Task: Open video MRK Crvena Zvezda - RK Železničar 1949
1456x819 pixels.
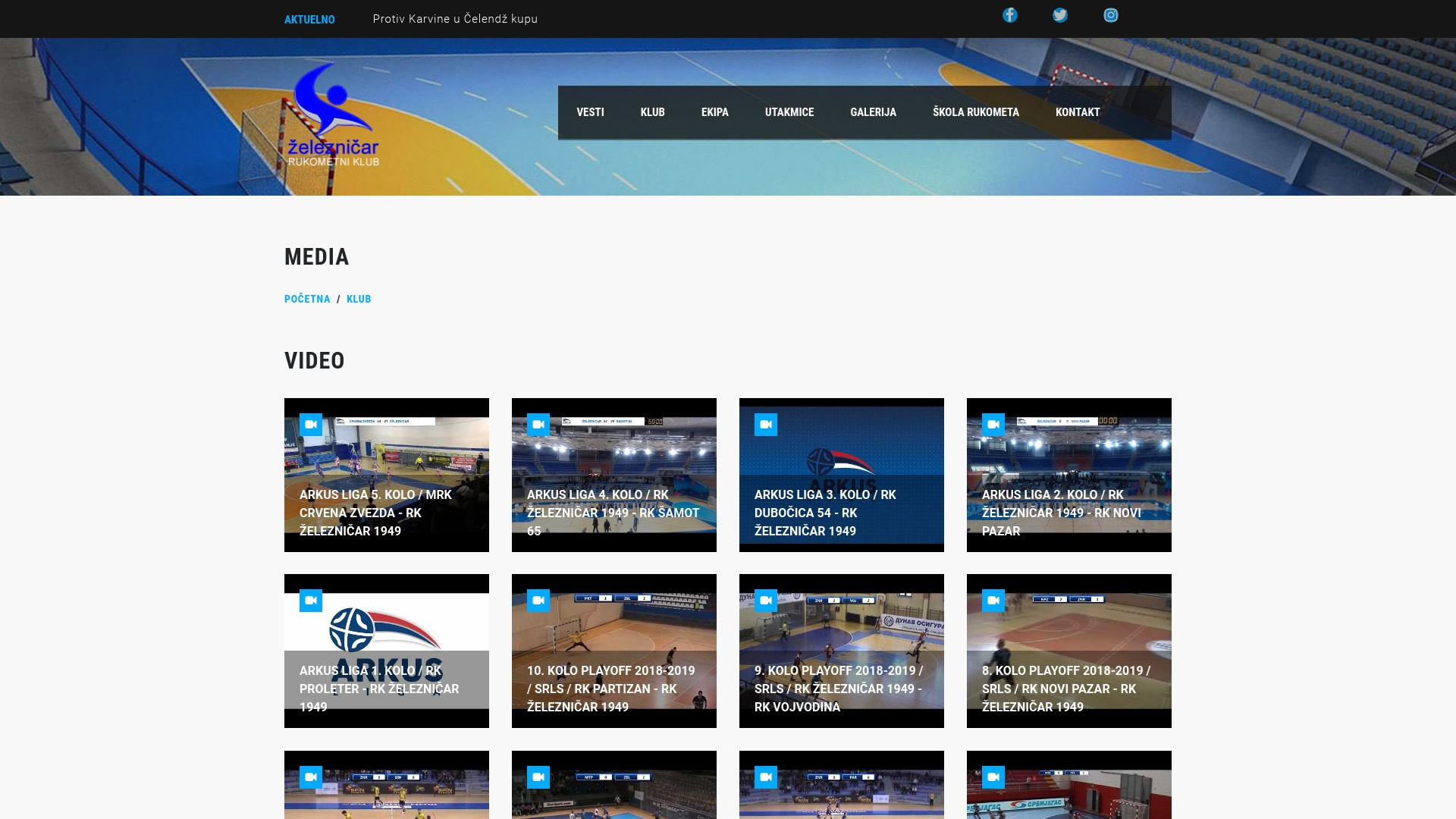Action: pos(387,475)
